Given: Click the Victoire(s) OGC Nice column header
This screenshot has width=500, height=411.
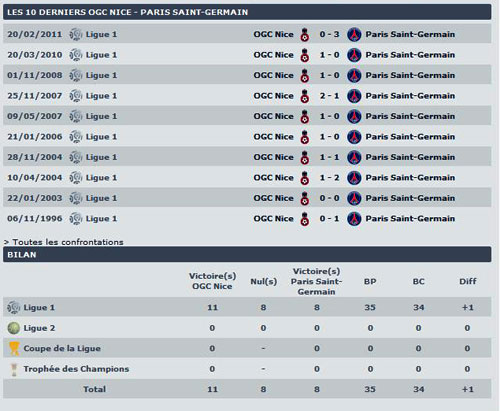Looking at the screenshot, I should pyautogui.click(x=212, y=281).
